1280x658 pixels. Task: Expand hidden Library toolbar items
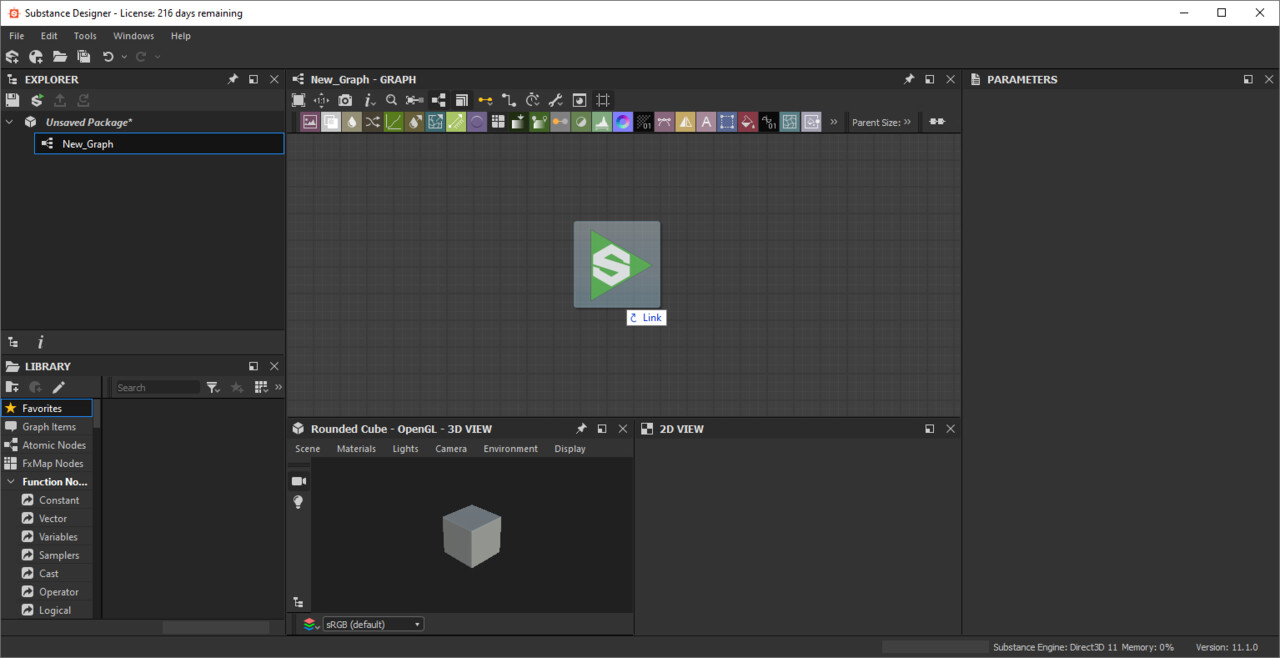278,387
